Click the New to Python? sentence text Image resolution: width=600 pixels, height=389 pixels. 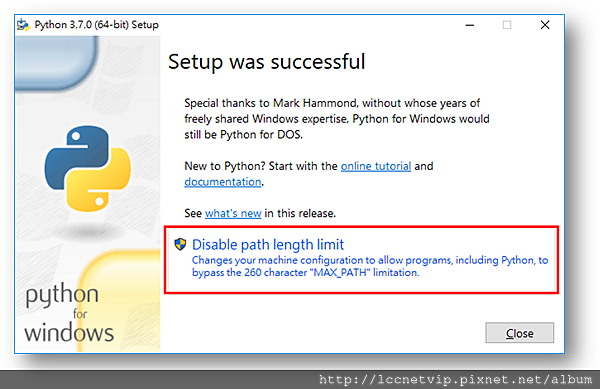[309, 174]
